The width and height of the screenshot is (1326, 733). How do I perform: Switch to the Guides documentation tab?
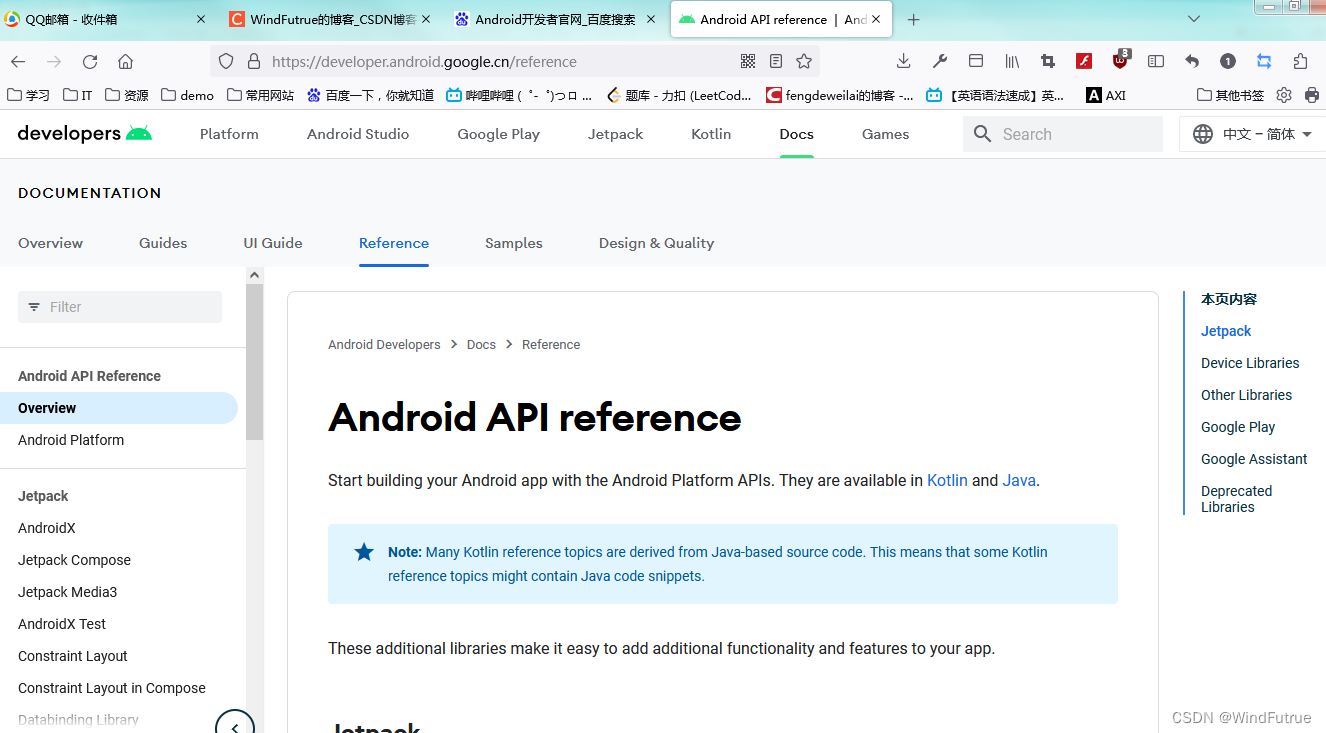point(163,243)
